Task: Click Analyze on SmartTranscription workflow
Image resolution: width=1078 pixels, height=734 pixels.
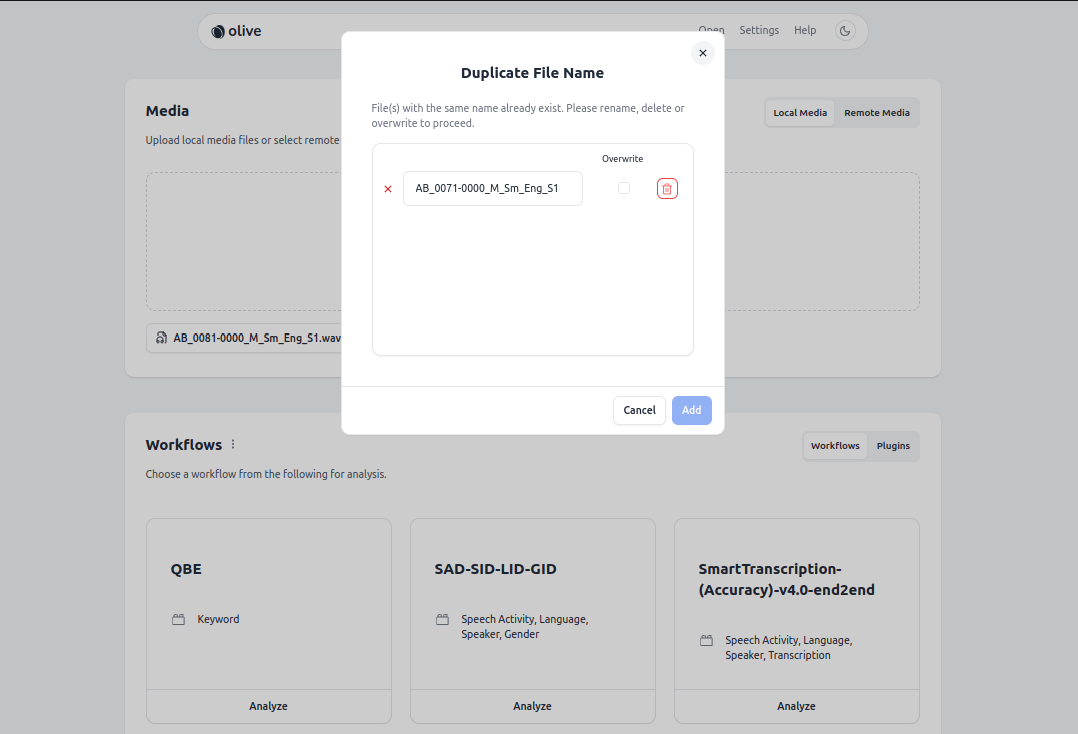Action: tap(796, 705)
